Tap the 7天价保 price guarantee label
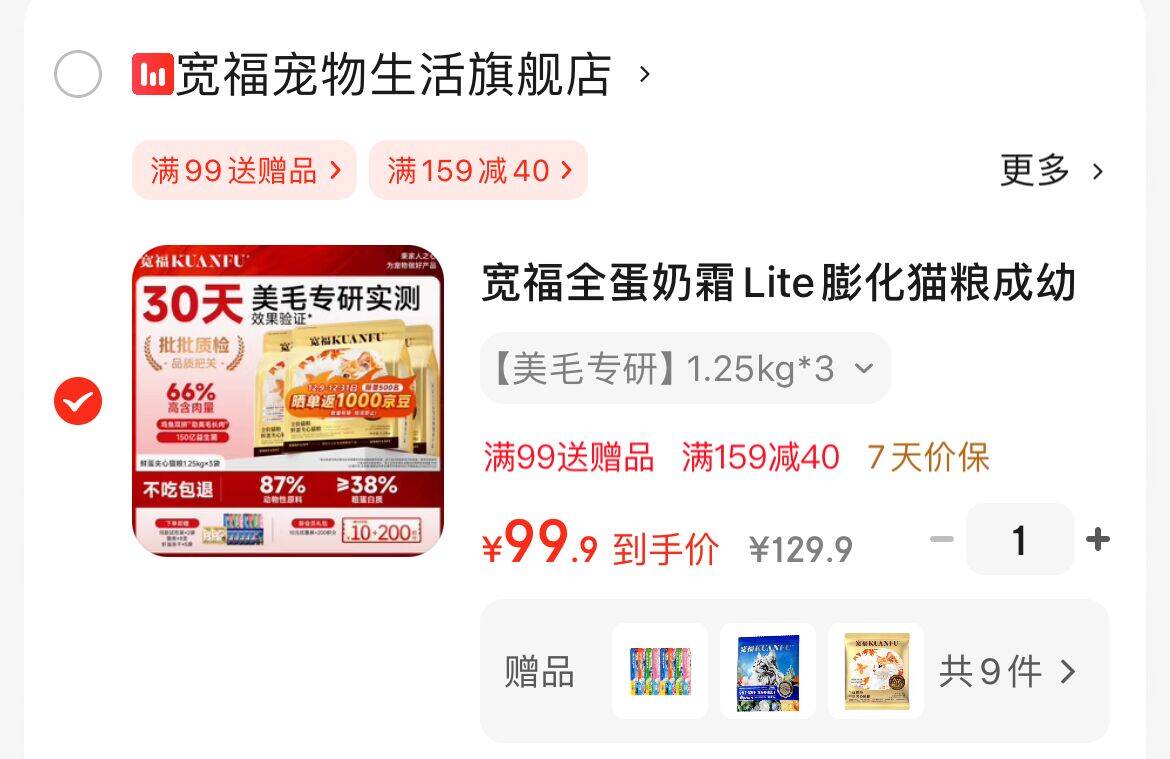1170x759 pixels. (928, 457)
